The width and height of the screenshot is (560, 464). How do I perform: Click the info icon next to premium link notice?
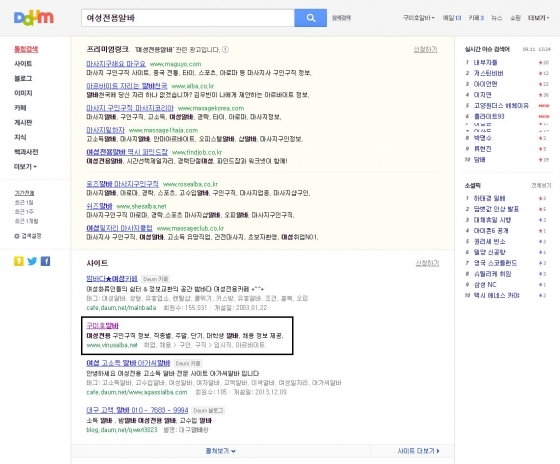click(x=225, y=50)
